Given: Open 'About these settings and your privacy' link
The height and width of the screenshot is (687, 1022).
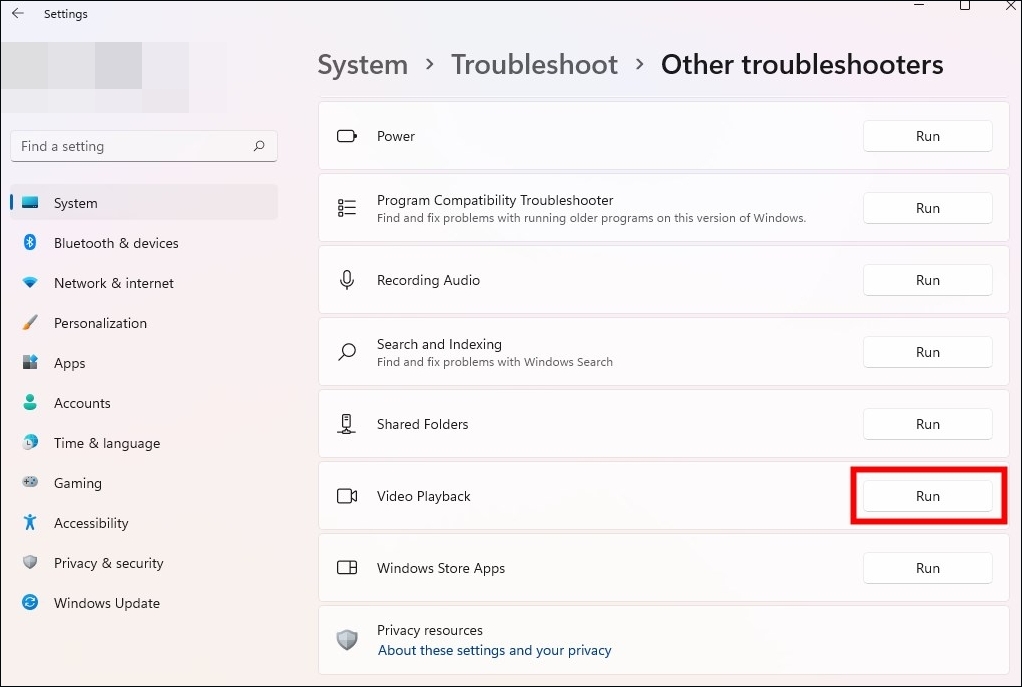Looking at the screenshot, I should pos(494,650).
